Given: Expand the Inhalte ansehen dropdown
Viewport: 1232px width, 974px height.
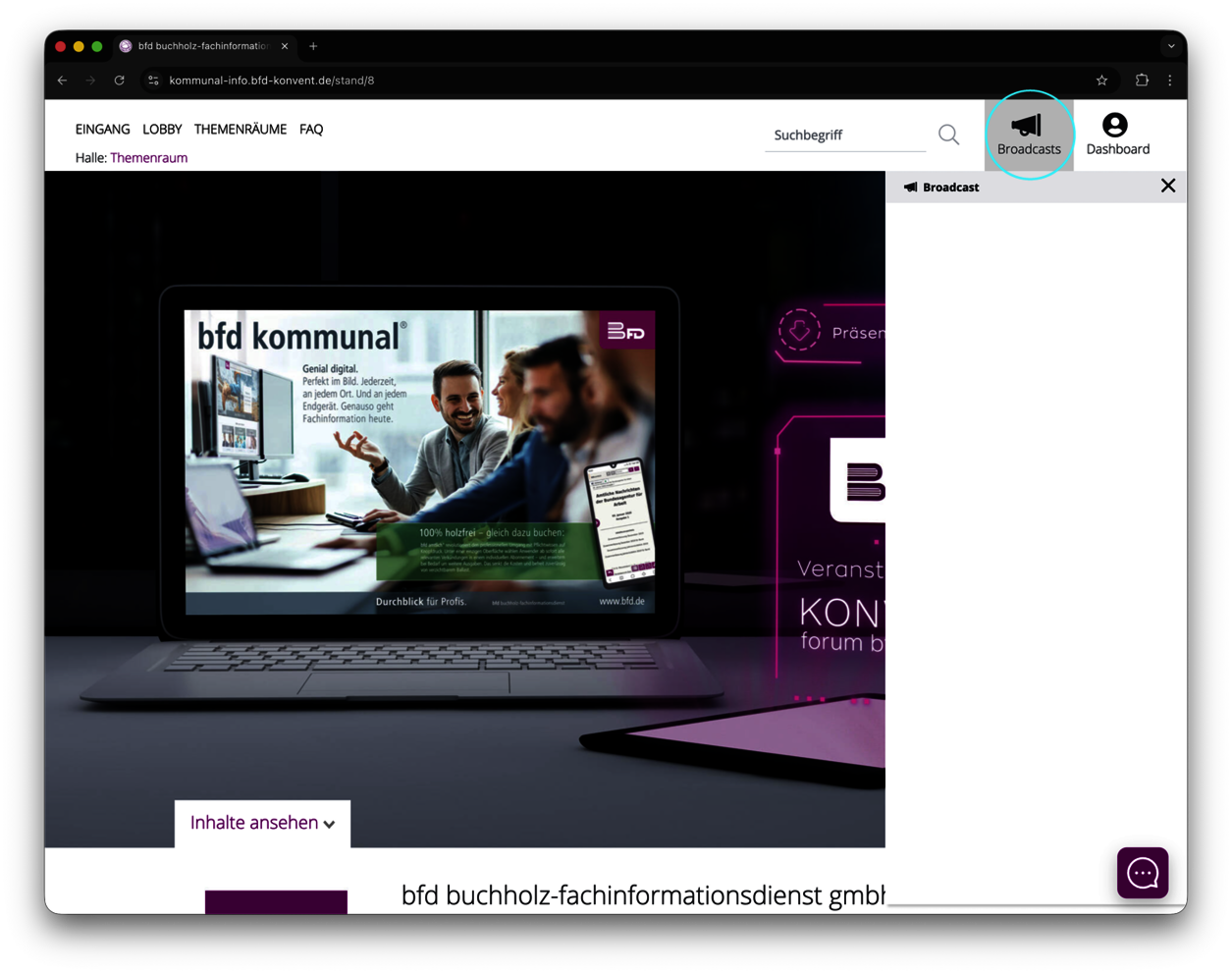Looking at the screenshot, I should [263, 823].
